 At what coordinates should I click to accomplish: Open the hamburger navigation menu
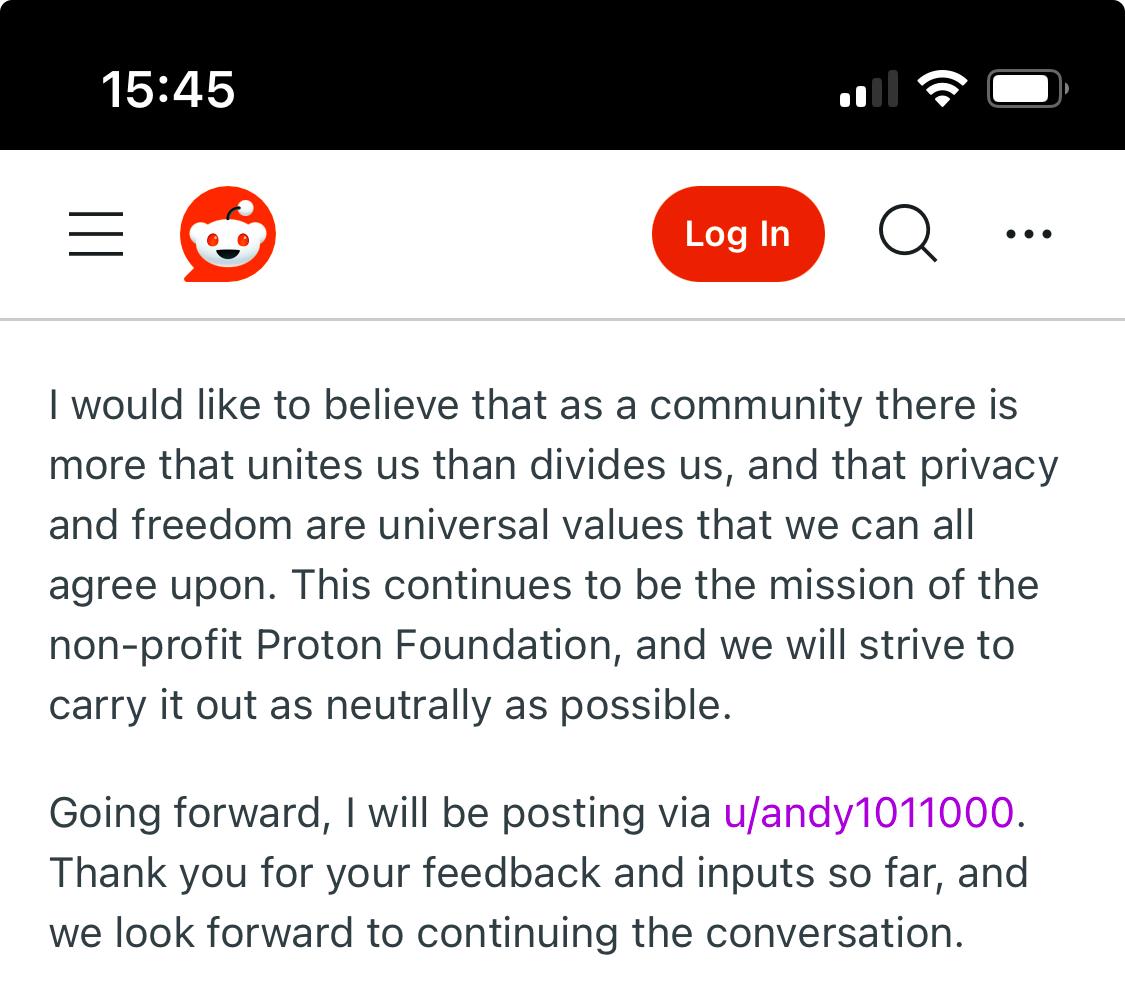[x=96, y=234]
